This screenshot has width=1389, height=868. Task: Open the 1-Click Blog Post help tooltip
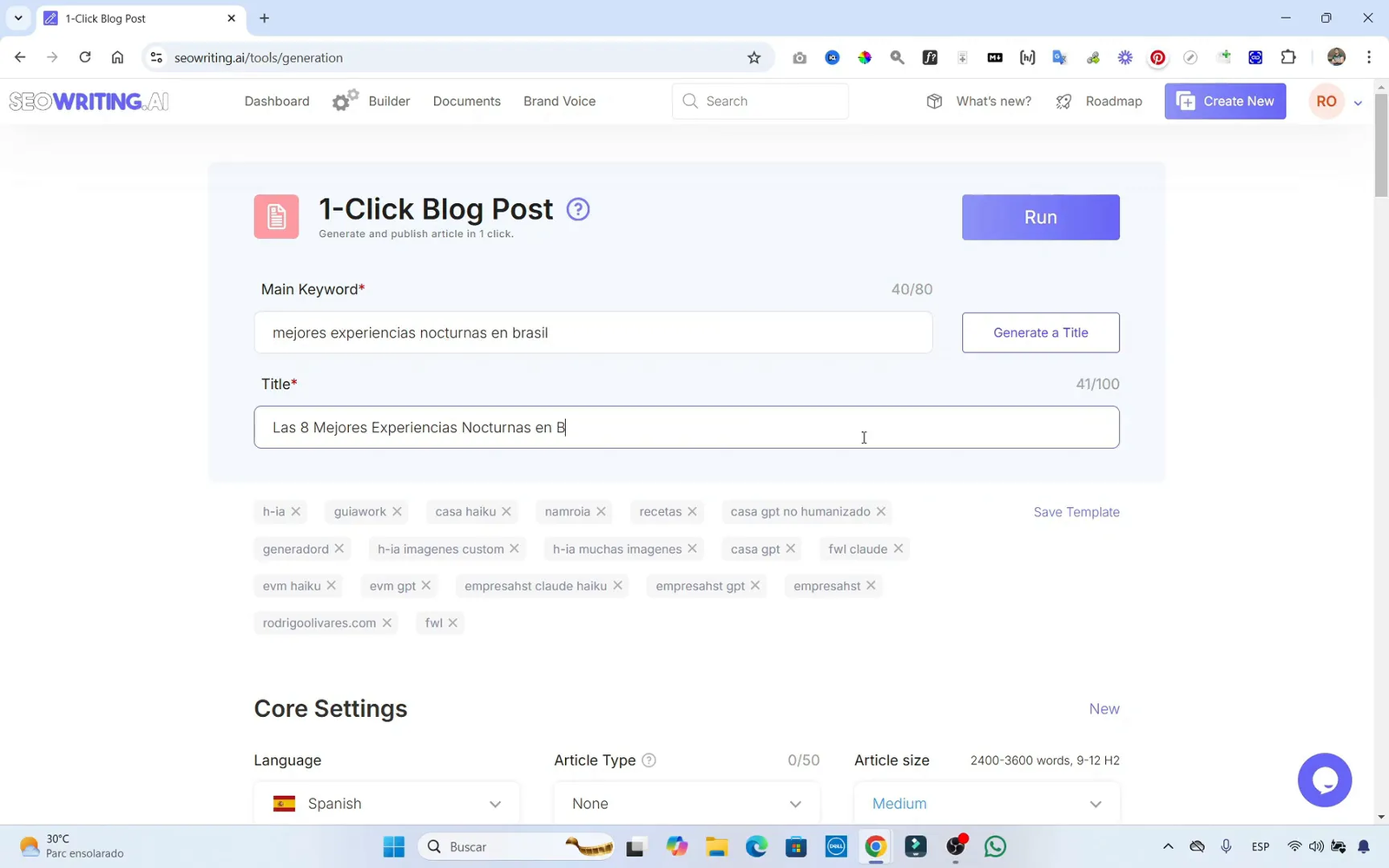[577, 209]
